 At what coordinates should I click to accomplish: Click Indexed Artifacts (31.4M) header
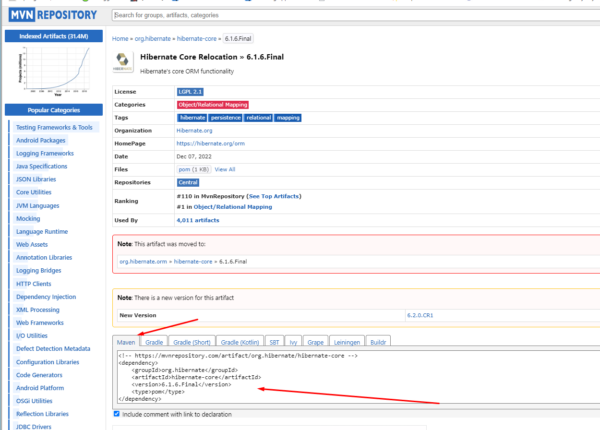[x=54, y=36]
